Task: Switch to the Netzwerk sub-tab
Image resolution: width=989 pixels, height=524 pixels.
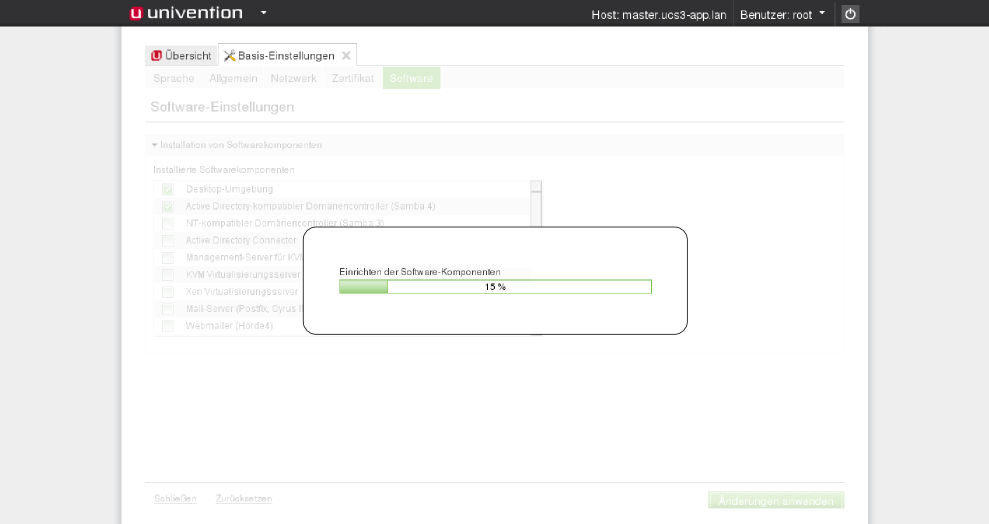Action: pyautogui.click(x=293, y=78)
